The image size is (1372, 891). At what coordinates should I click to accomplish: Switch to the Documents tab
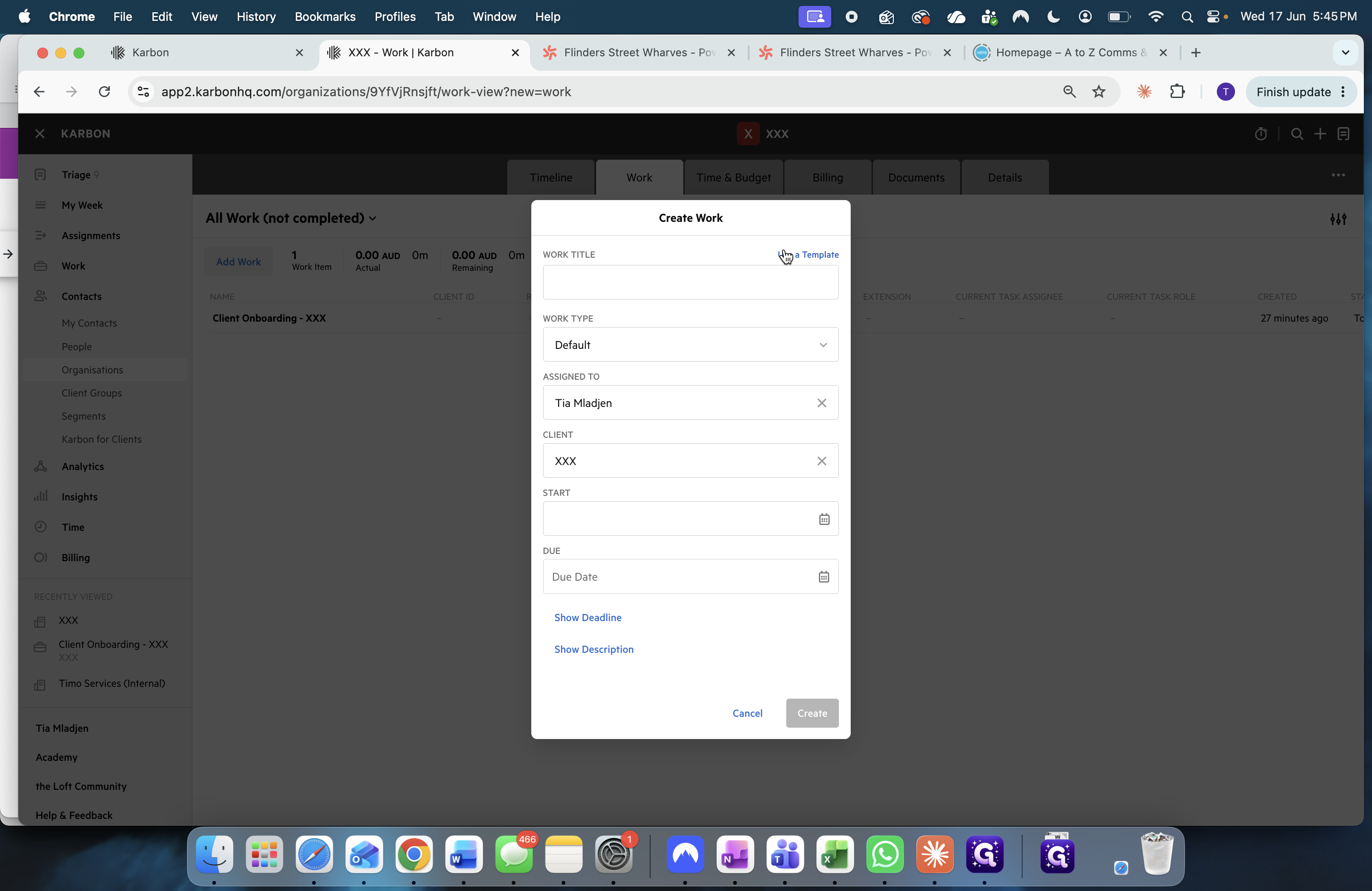(x=916, y=177)
